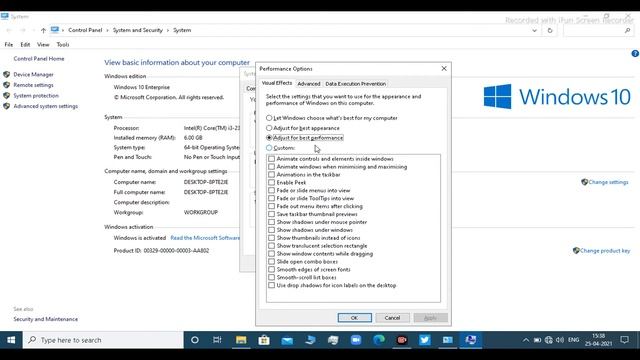Select Adjust for best performance radio
This screenshot has width=640, height=360.
click(x=269, y=138)
